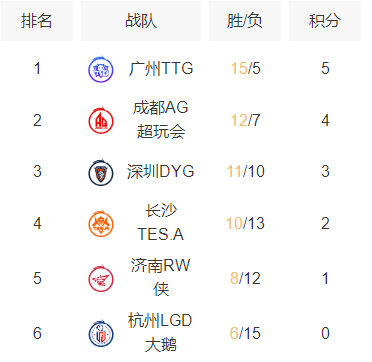Click the red 成都AG超玩会 logo
The width and height of the screenshot is (372, 362).
[101, 121]
